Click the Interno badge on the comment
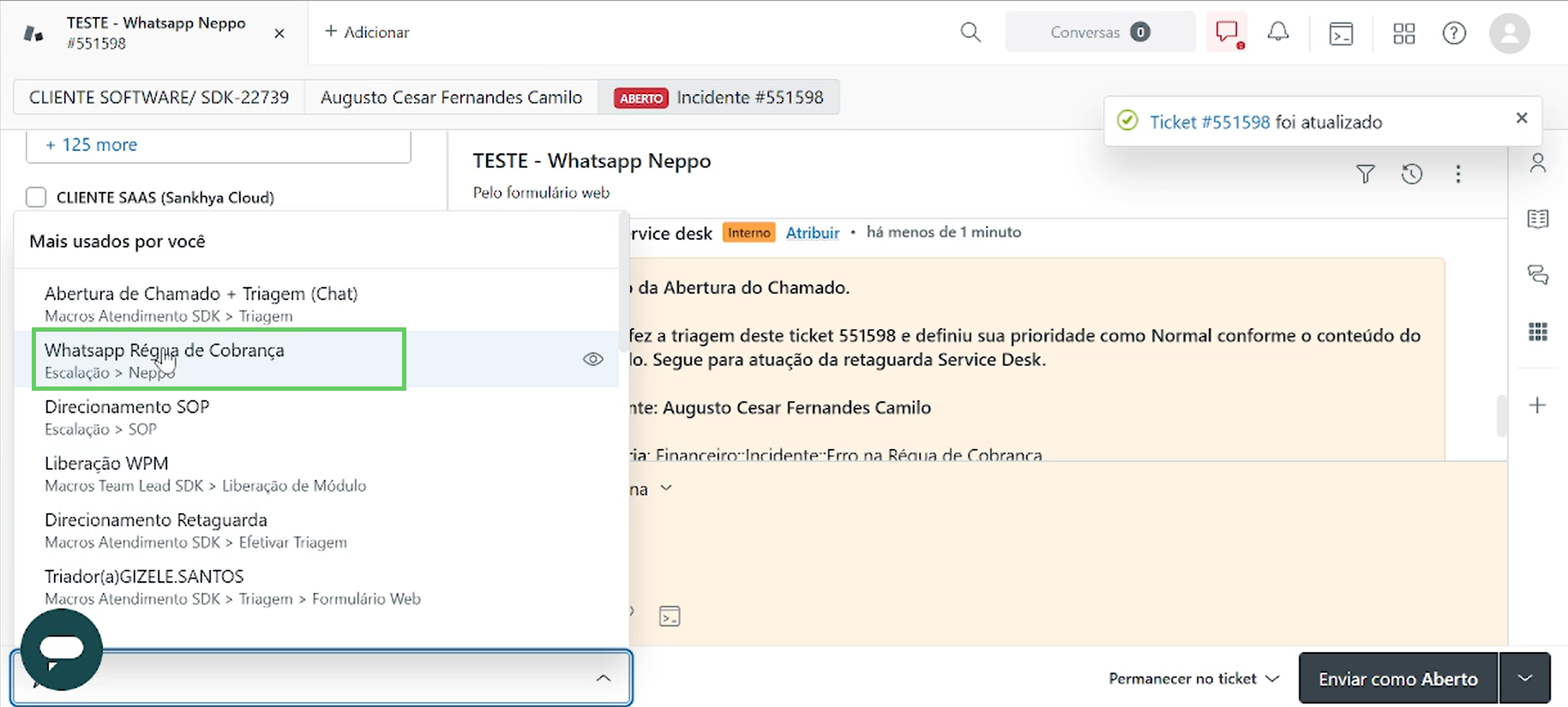This screenshot has width=1568, height=707. [749, 232]
